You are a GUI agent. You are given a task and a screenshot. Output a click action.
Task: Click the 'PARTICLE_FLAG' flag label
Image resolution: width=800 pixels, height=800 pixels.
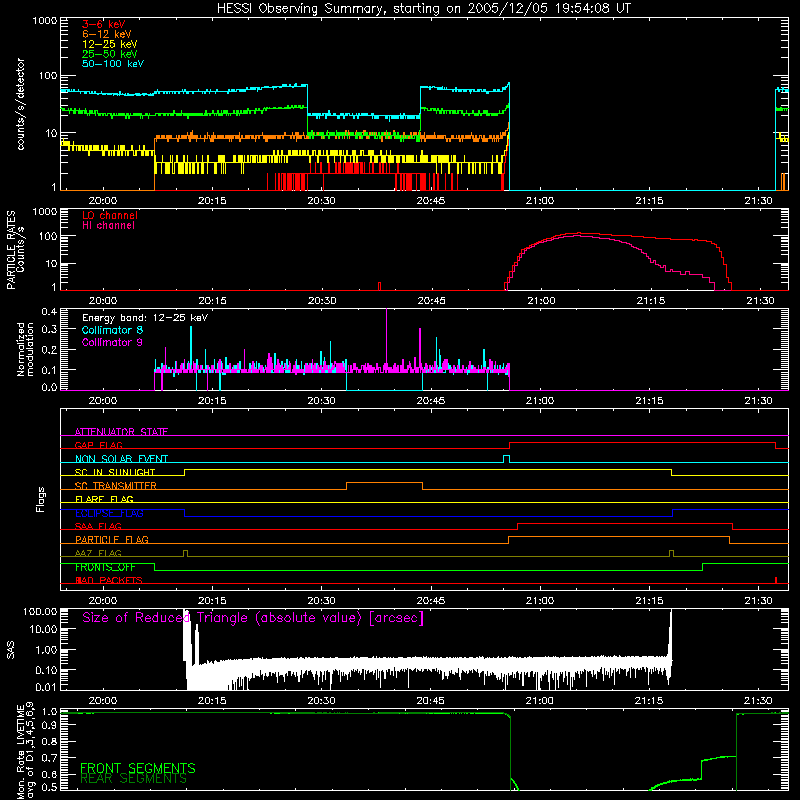(112, 539)
